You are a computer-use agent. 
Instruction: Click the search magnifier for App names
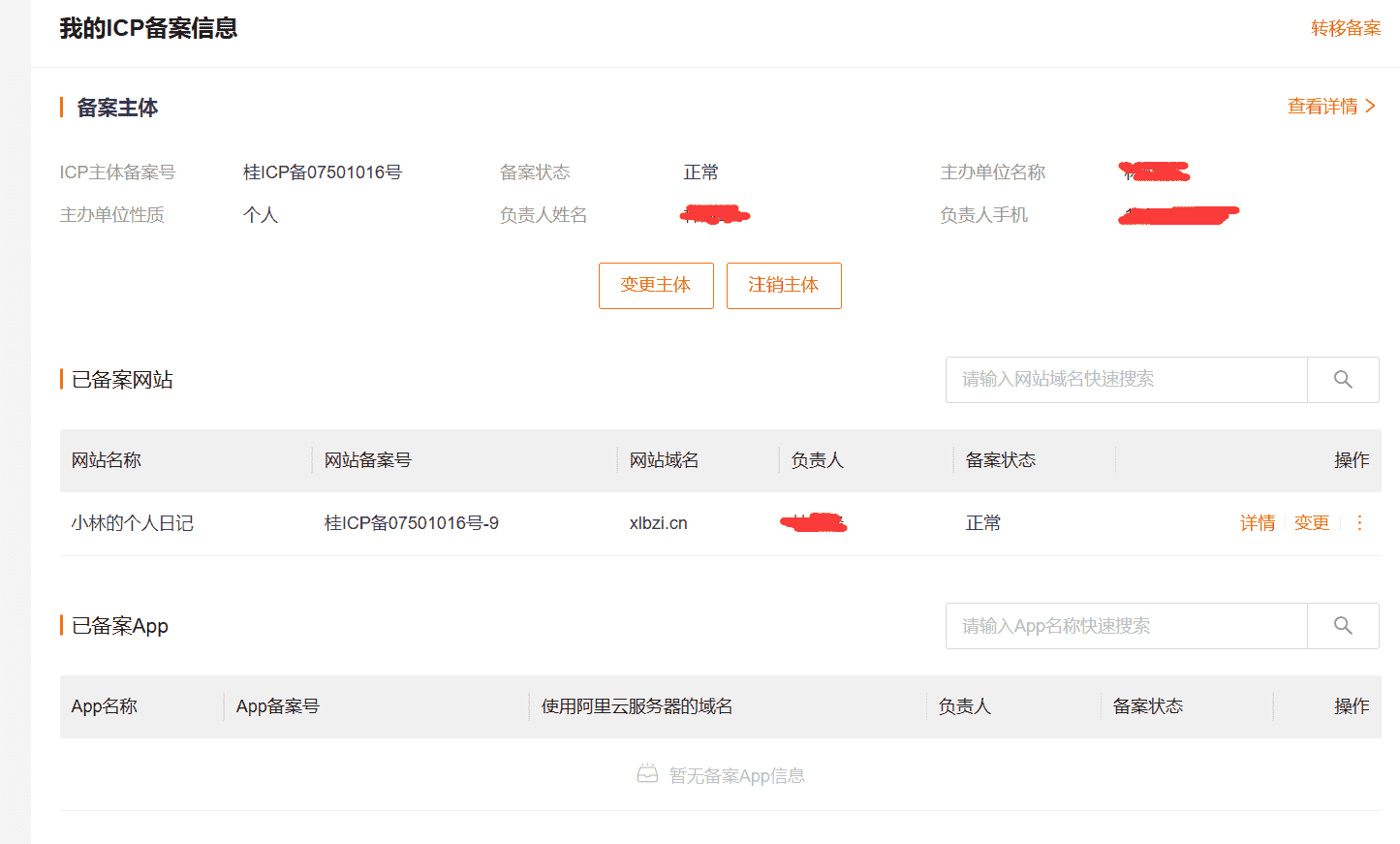[x=1343, y=625]
